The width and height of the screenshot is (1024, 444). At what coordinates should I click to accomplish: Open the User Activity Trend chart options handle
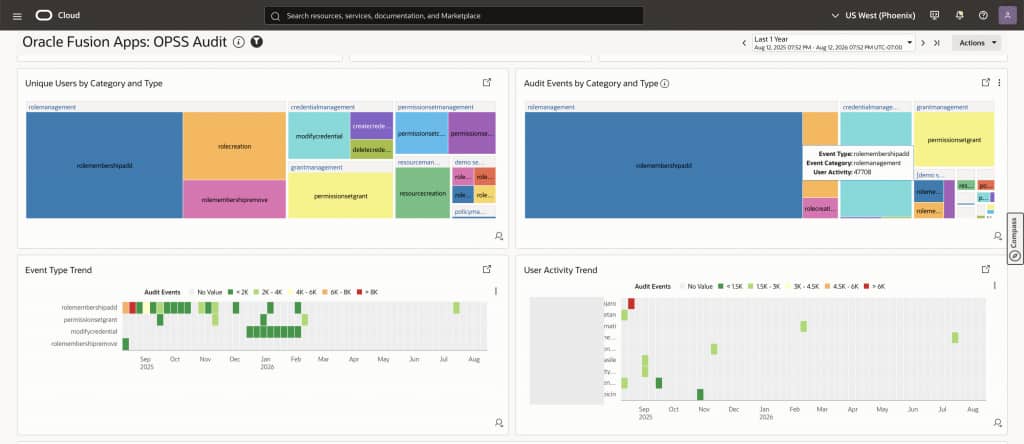click(x=995, y=286)
